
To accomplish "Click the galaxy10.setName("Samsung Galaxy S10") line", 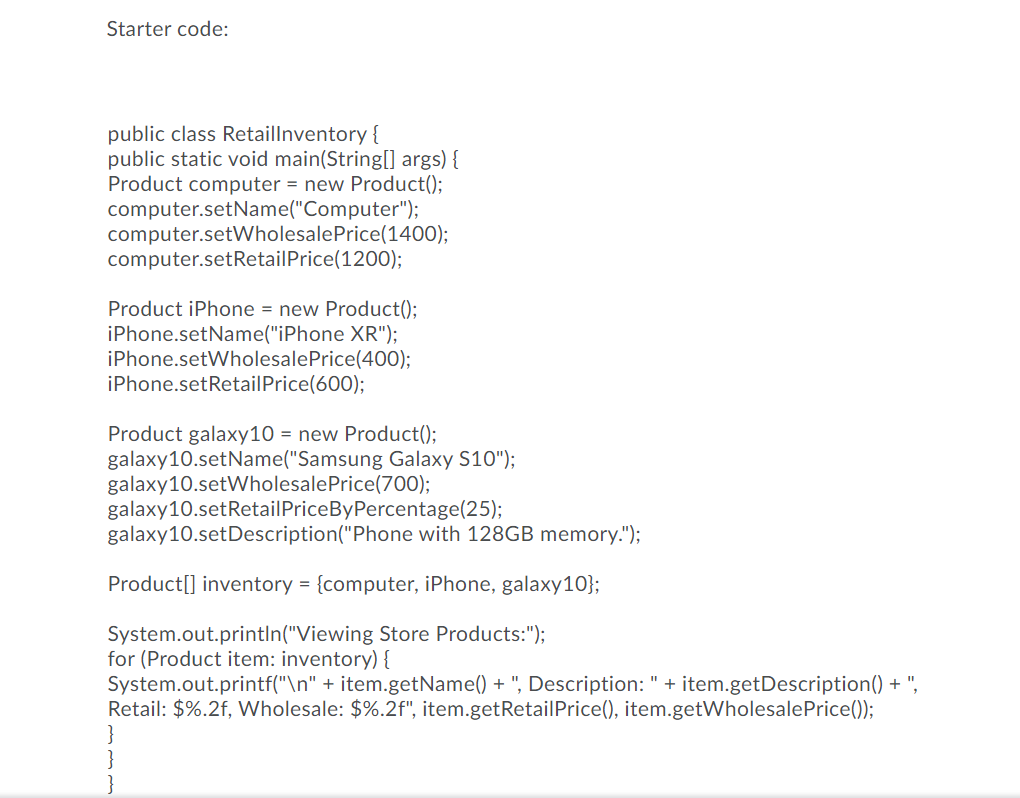I will click(312, 459).
